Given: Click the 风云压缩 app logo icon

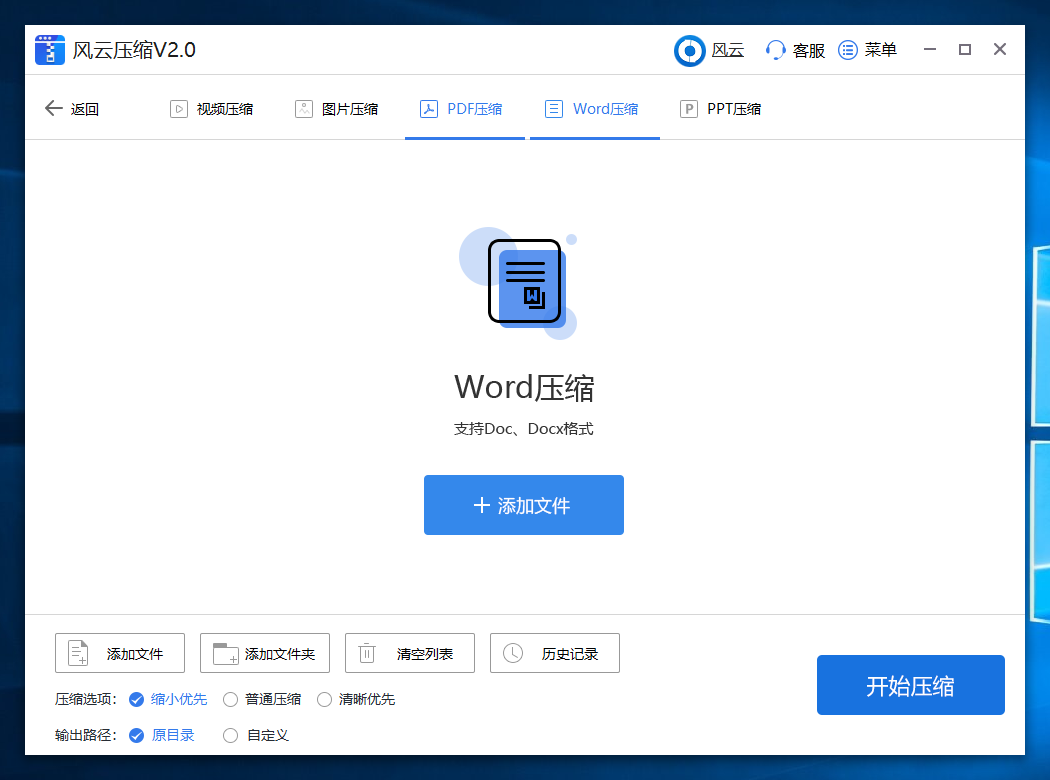Looking at the screenshot, I should tap(50, 50).
